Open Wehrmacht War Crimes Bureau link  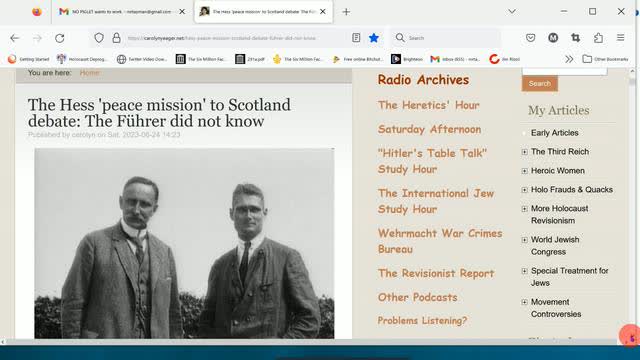click(440, 241)
